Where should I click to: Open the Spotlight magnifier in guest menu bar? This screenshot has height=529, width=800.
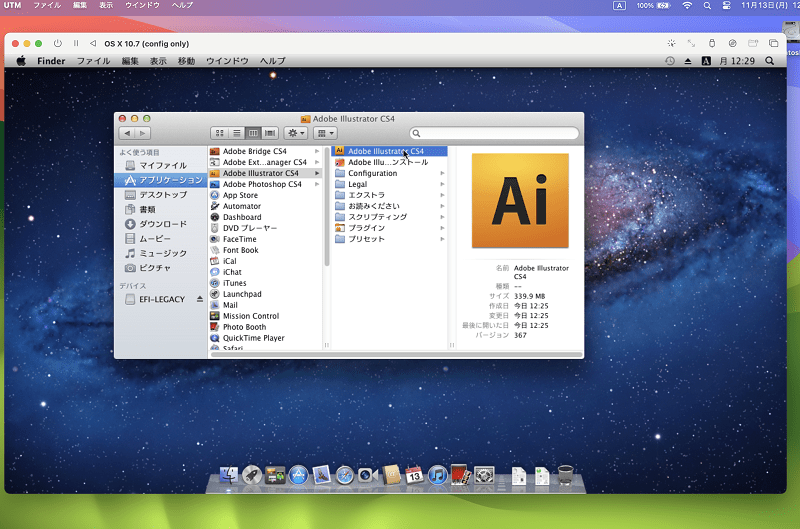[x=769, y=61]
